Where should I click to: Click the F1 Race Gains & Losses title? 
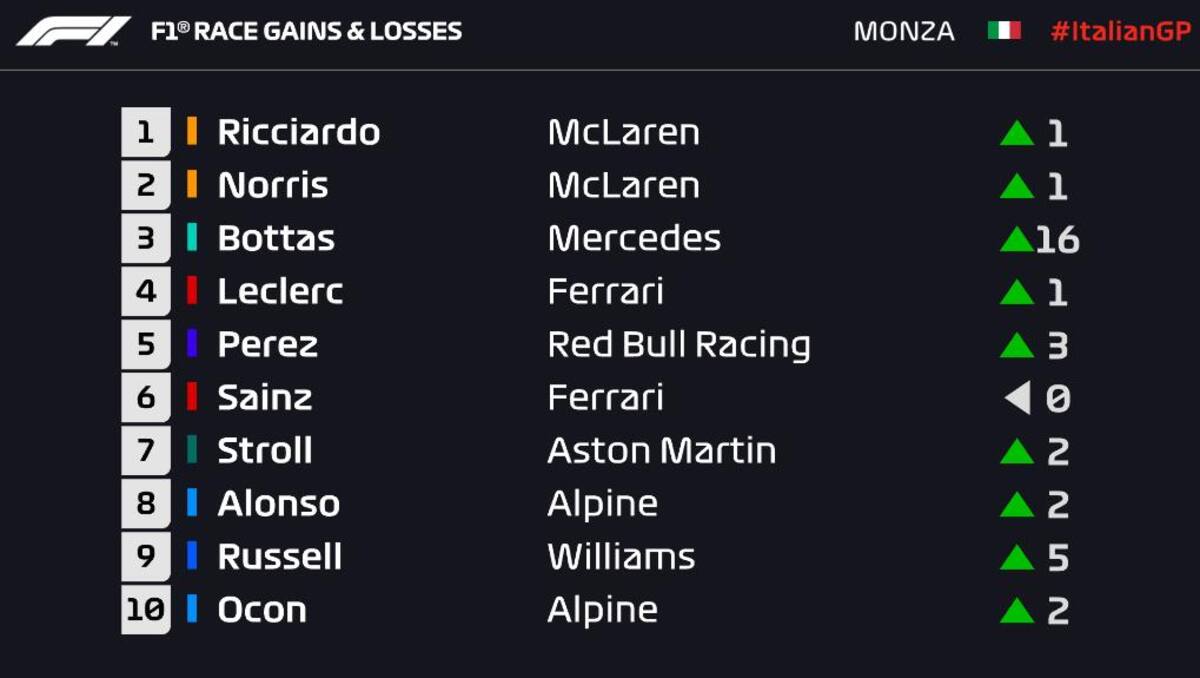306,31
